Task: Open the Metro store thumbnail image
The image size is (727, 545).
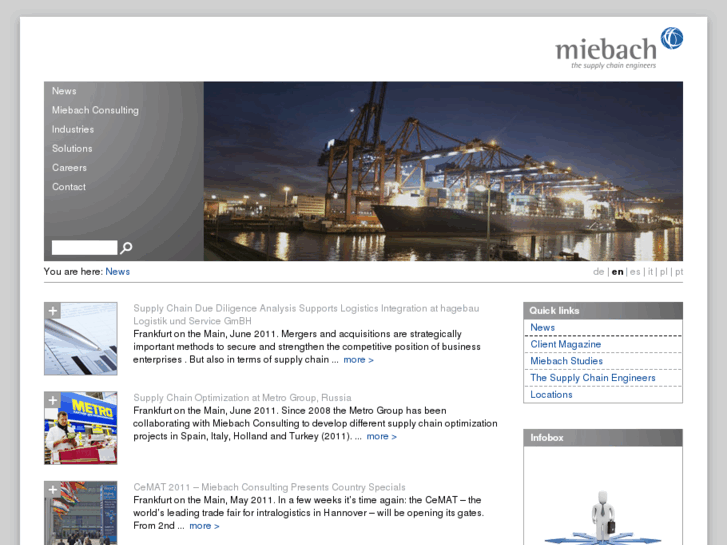Action: pyautogui.click(x=81, y=428)
